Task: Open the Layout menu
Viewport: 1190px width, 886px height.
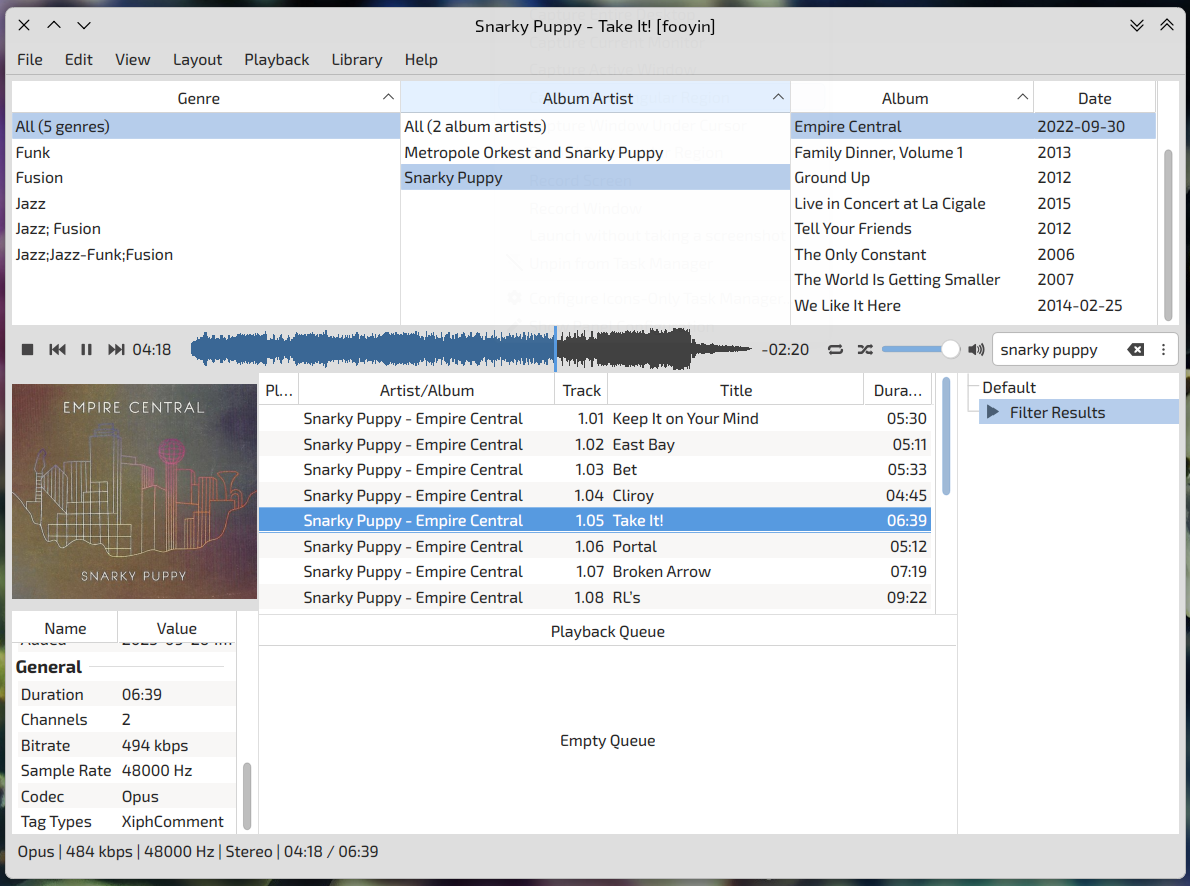Action: click(197, 59)
